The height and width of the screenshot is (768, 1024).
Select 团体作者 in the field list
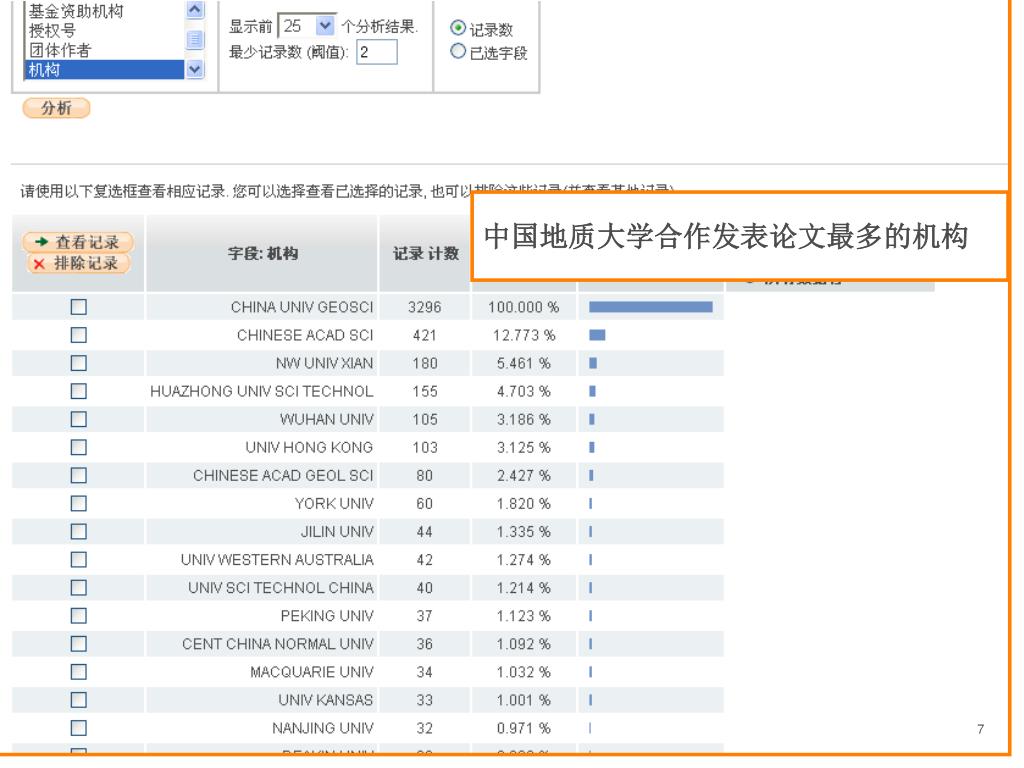(x=60, y=50)
